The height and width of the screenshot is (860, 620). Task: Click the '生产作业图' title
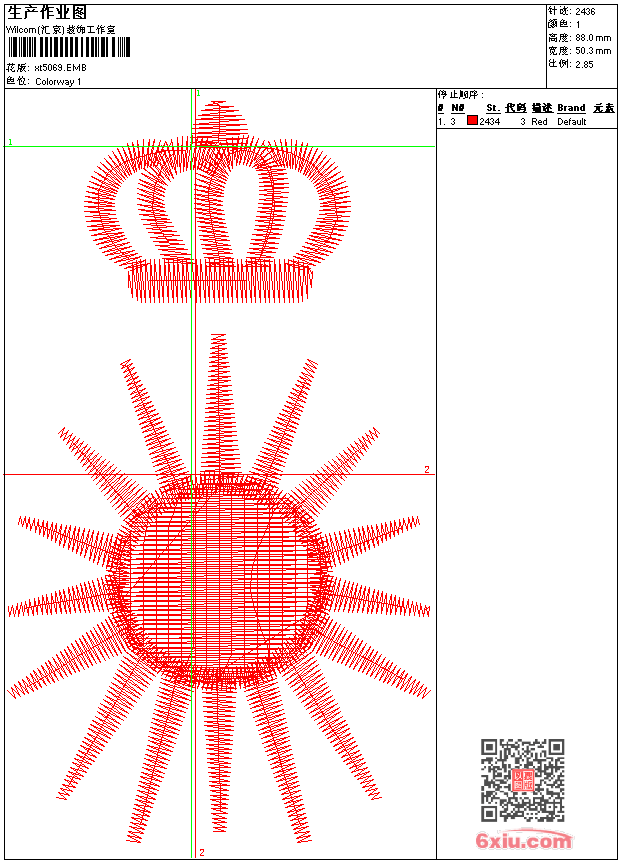click(47, 12)
